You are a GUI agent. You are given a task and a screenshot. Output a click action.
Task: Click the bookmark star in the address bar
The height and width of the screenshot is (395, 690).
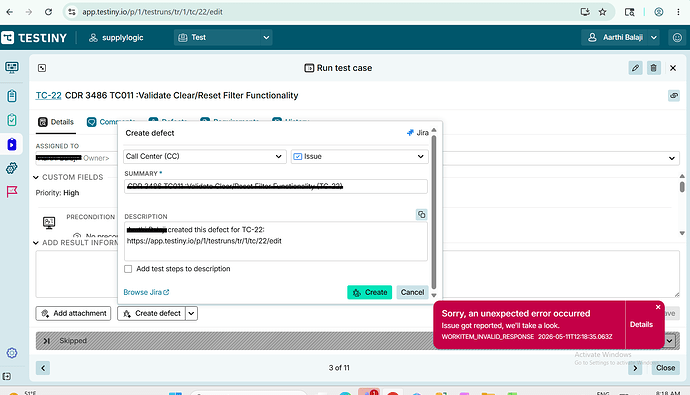point(602,12)
